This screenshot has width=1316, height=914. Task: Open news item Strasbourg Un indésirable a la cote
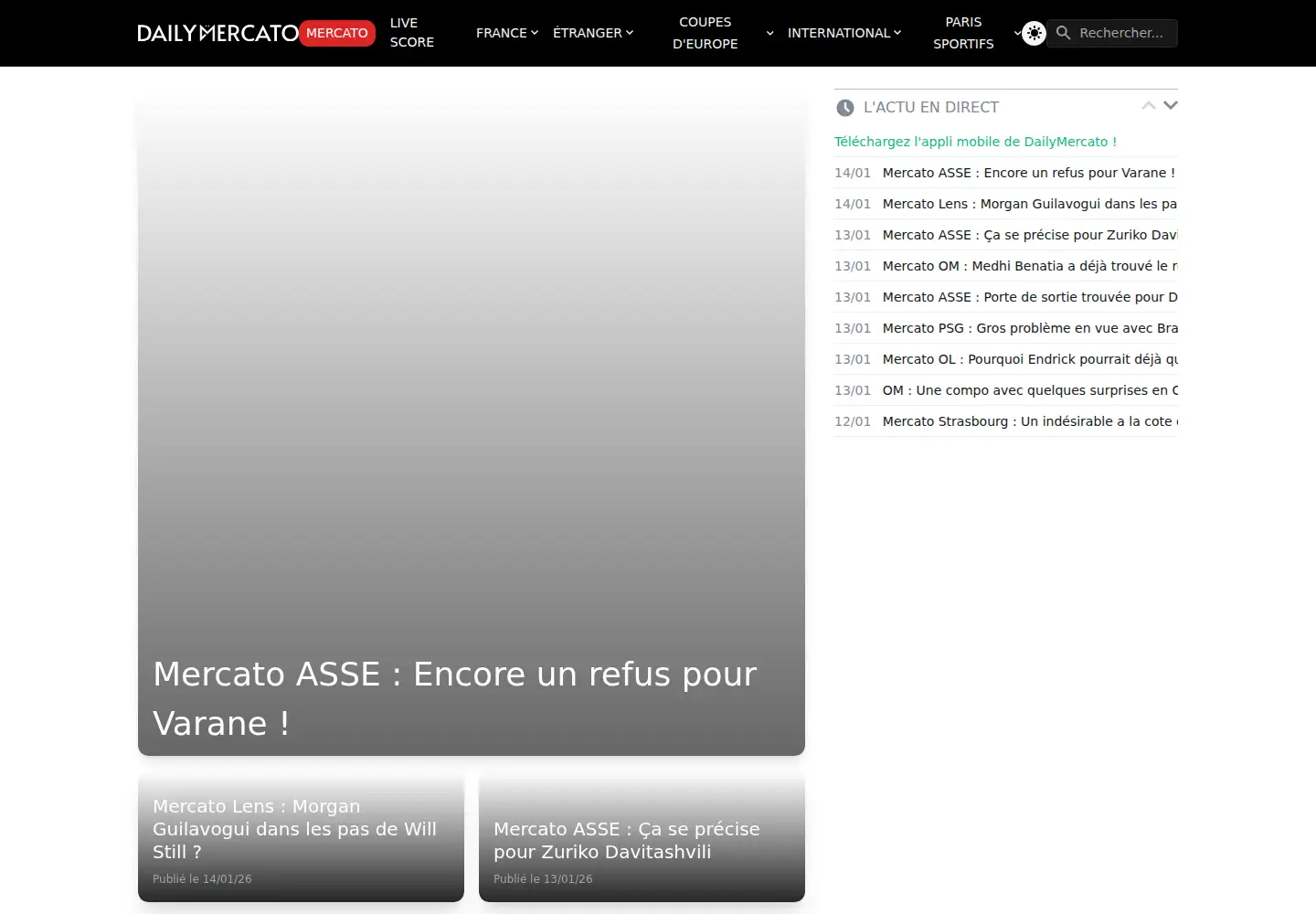click(1005, 421)
